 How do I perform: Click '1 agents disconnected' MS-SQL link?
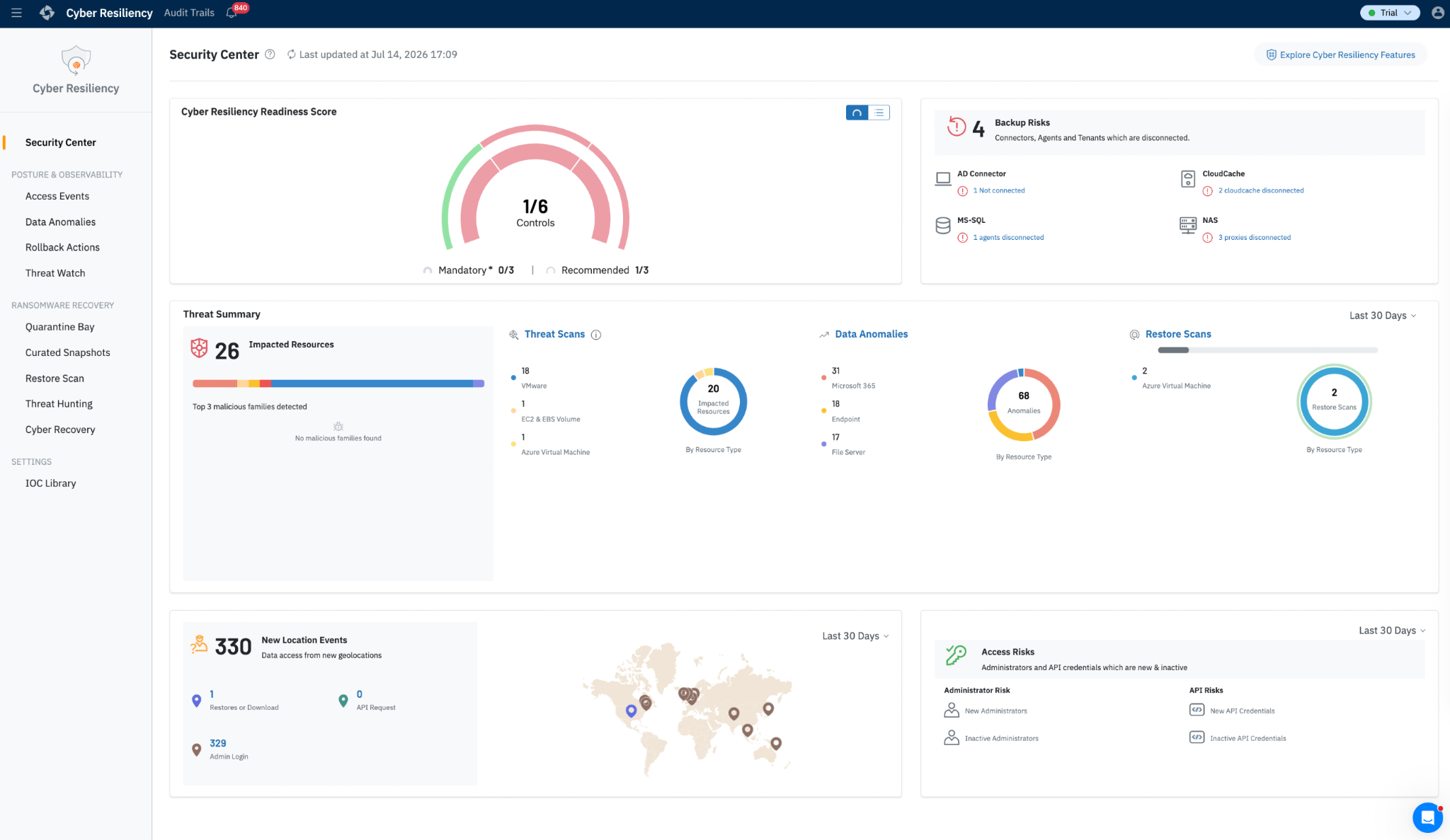click(1008, 238)
